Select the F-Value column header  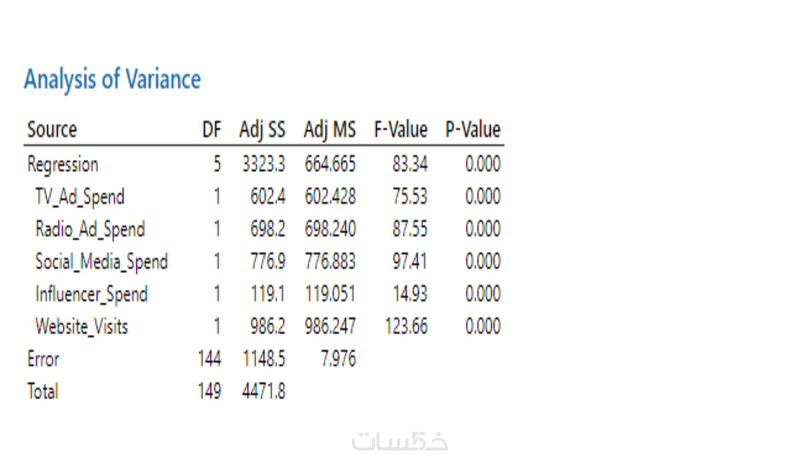(400, 130)
